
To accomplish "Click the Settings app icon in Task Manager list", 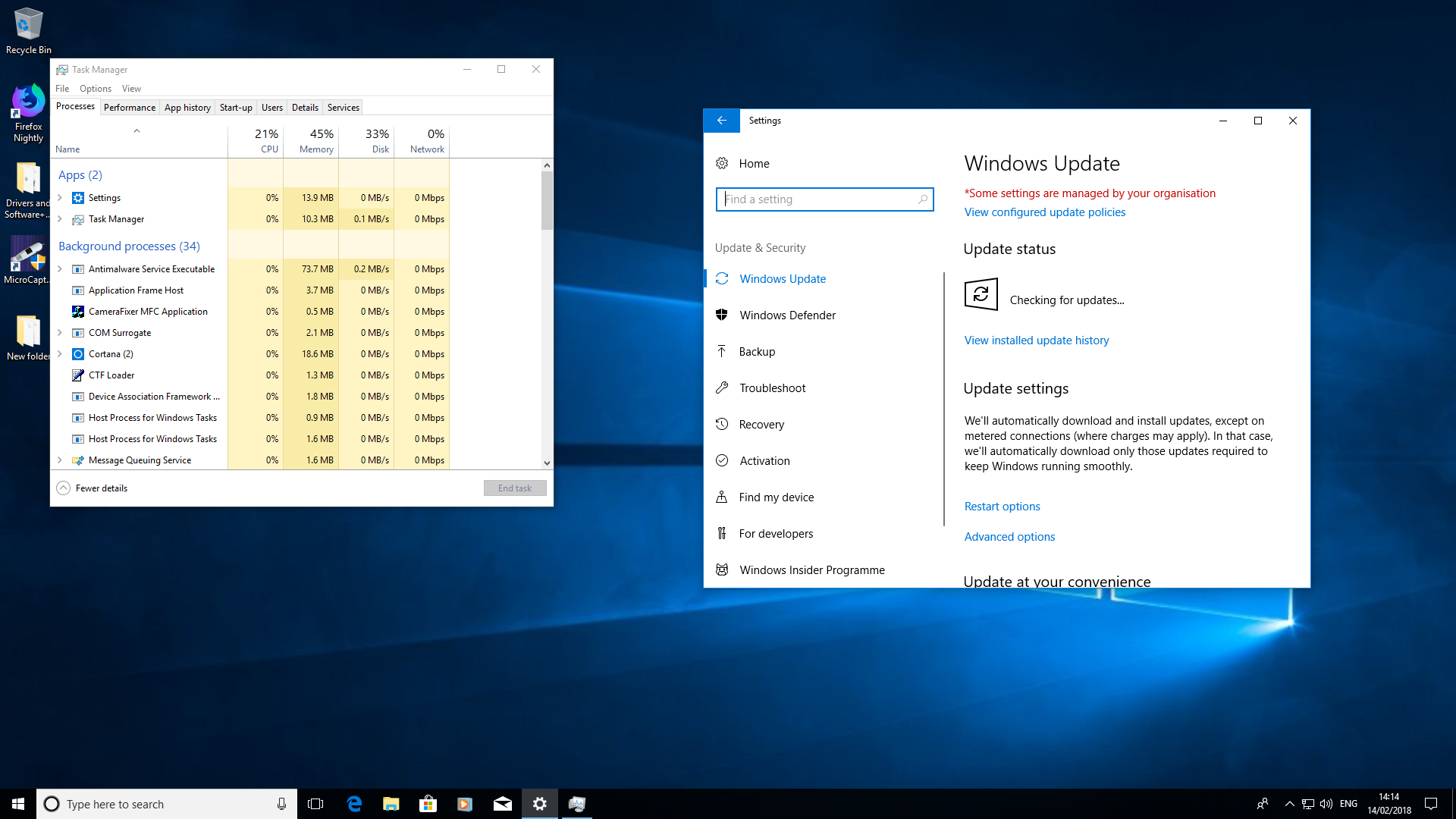I will [x=78, y=198].
